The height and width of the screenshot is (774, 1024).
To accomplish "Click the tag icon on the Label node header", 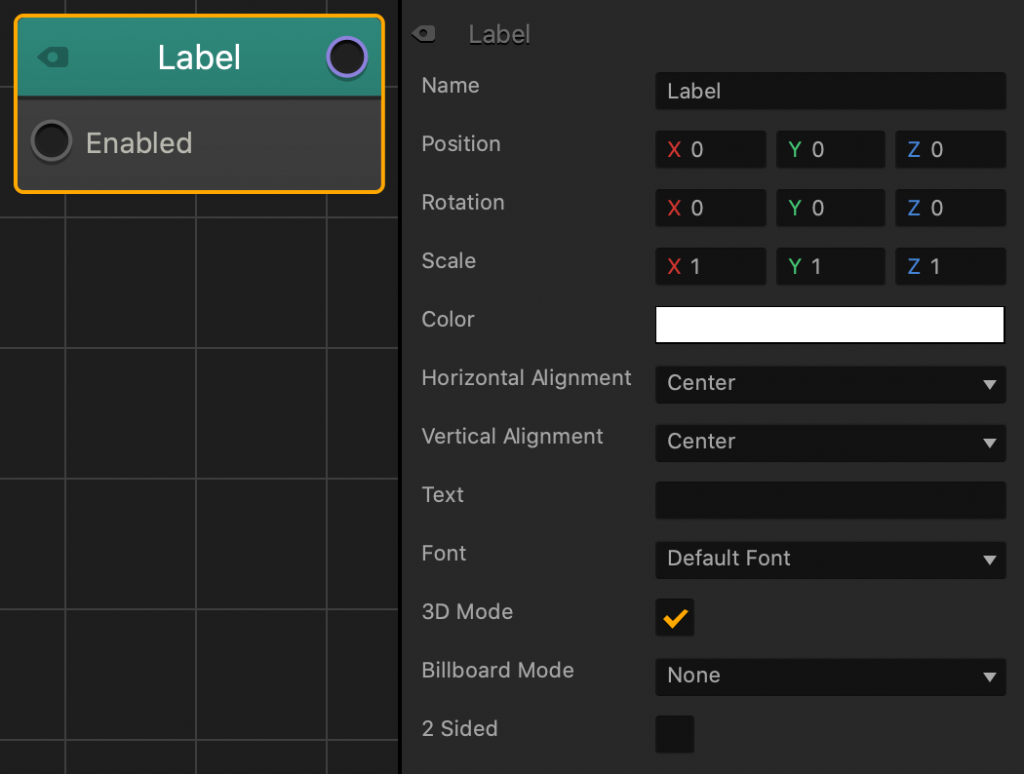I will [x=50, y=57].
